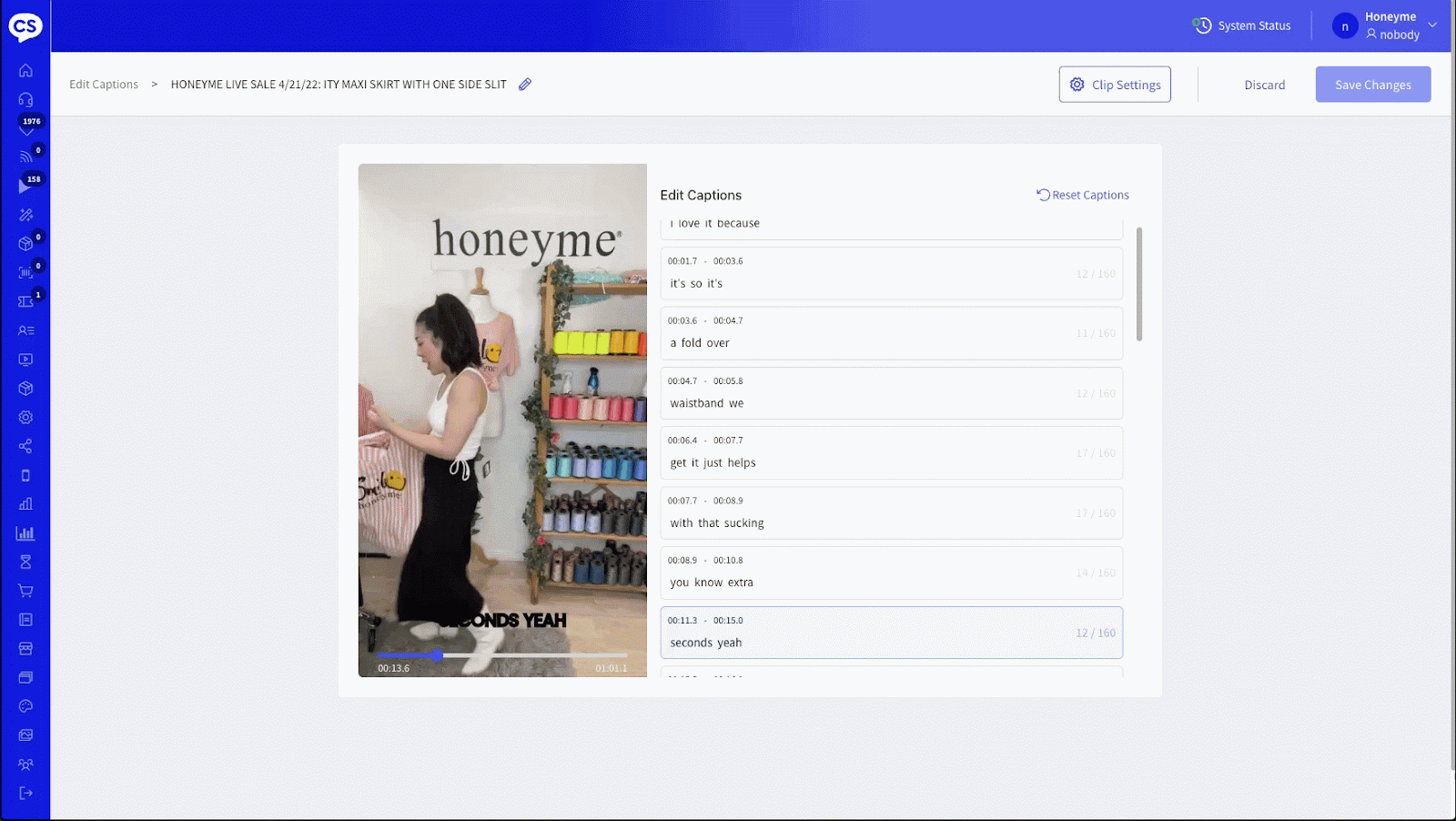Go back to Edit Captions breadcrumb

tap(104, 85)
